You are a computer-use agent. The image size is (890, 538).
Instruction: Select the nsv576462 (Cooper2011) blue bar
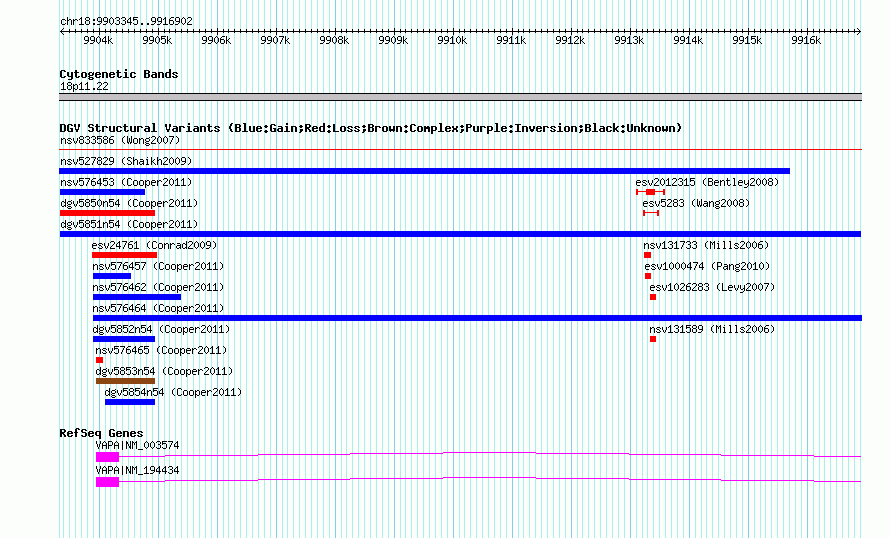coord(137,297)
